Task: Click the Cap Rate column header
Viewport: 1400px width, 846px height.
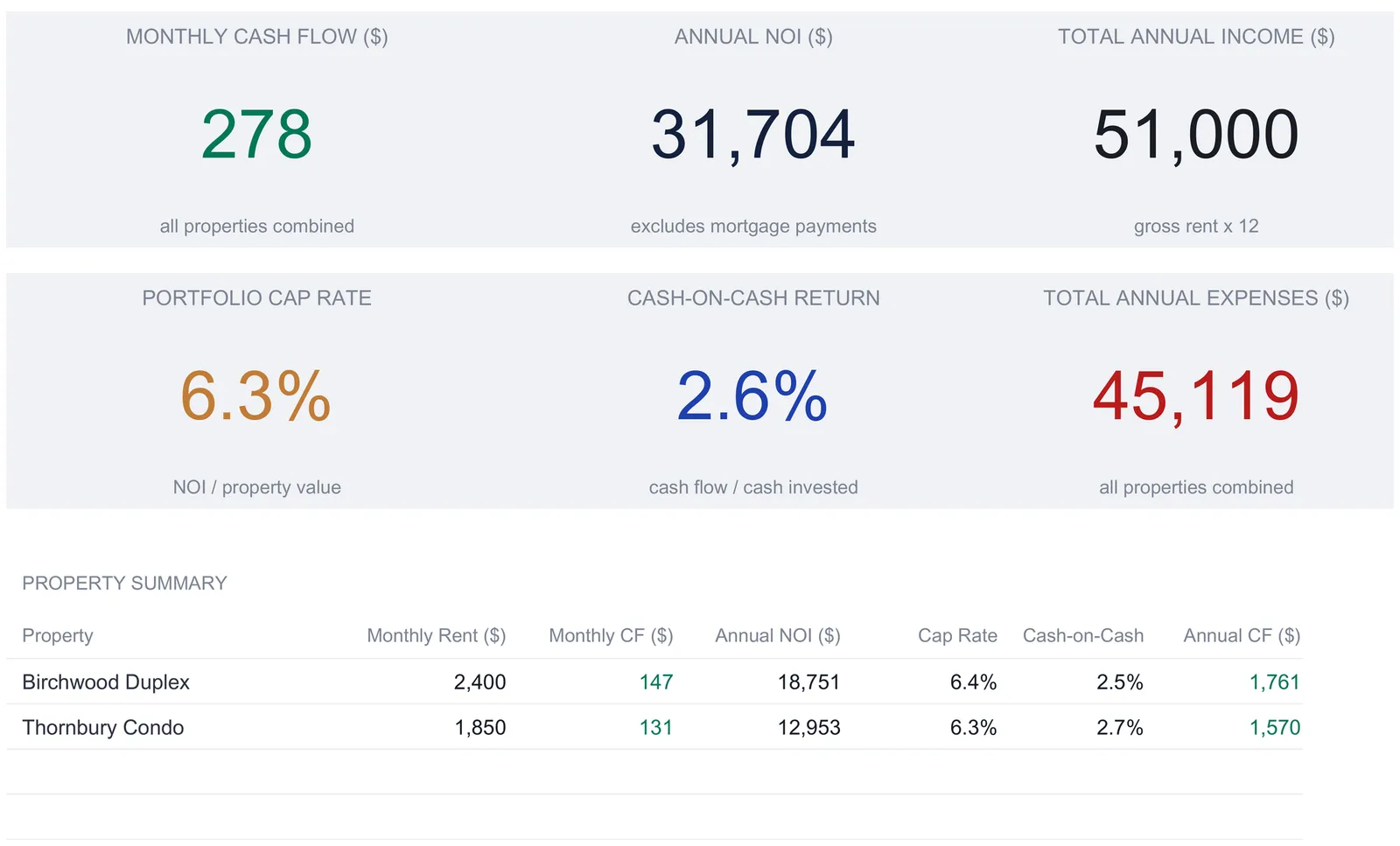Action: coord(957,636)
